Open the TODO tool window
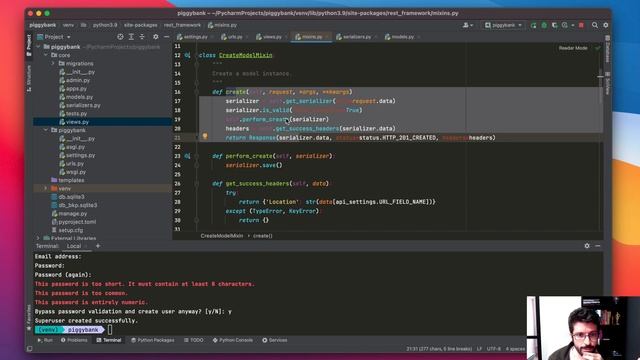The height and width of the screenshot is (360, 640). (193, 340)
